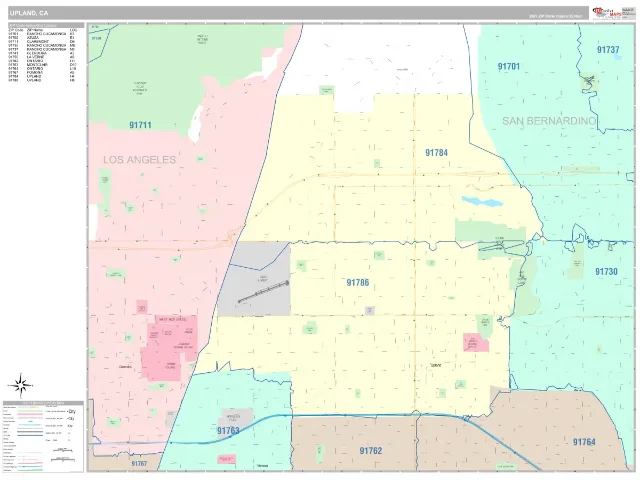Click the 91764 ZIP code label
The width and height of the screenshot is (640, 480).
pos(584,442)
